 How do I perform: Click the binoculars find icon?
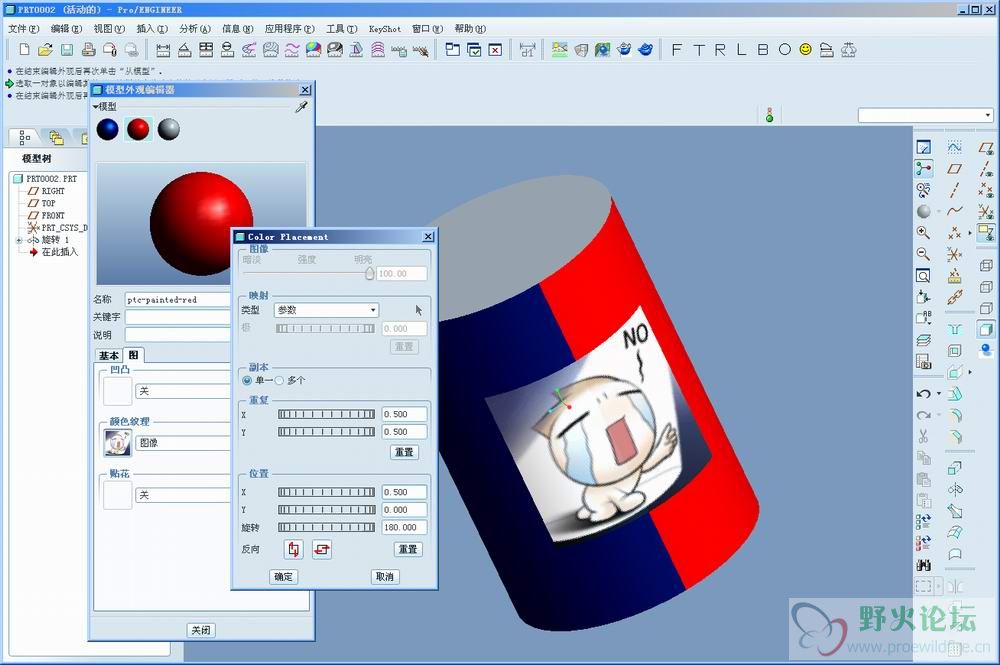pyautogui.click(x=923, y=565)
